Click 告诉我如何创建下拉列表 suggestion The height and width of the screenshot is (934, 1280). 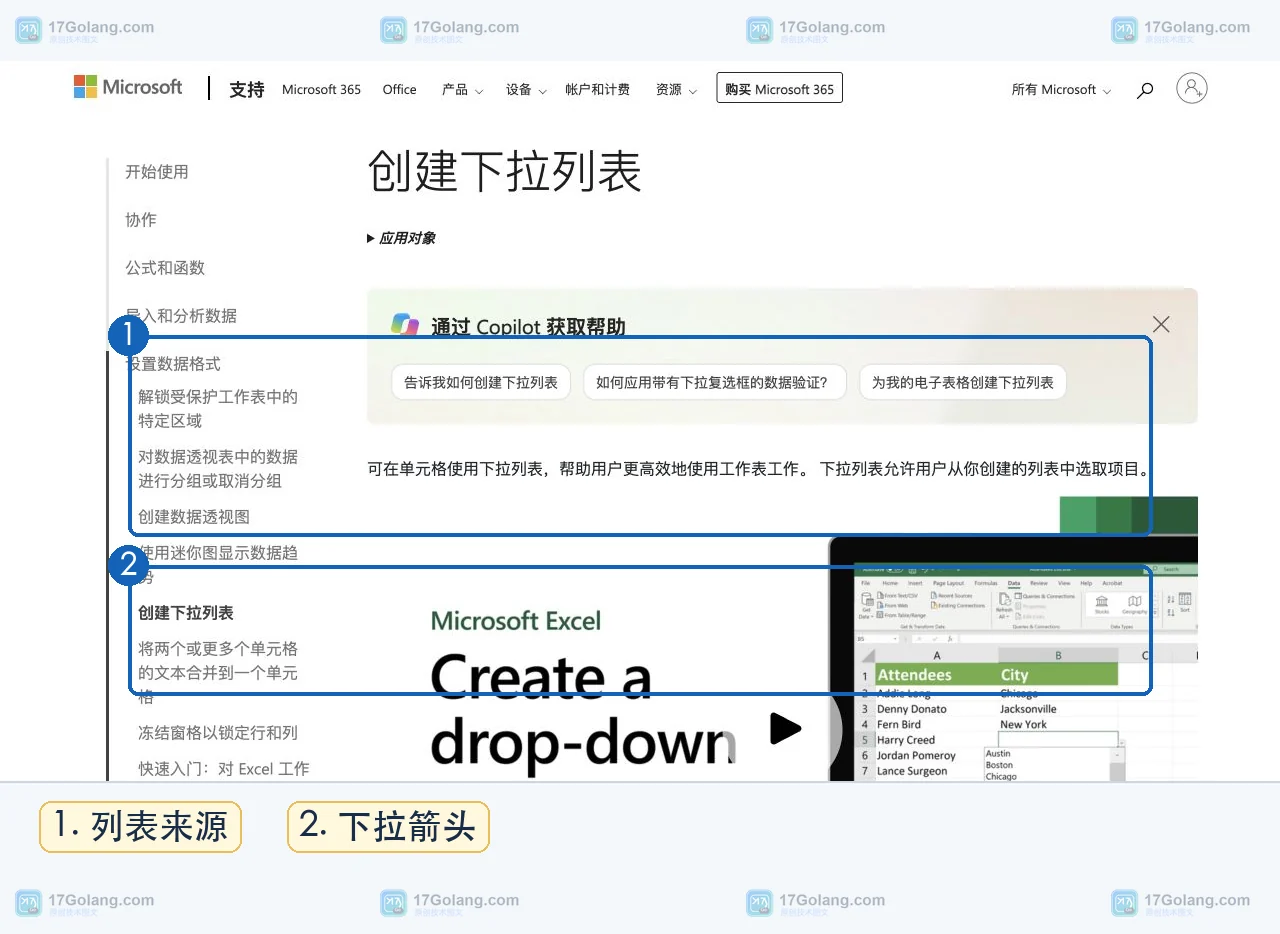click(x=481, y=382)
